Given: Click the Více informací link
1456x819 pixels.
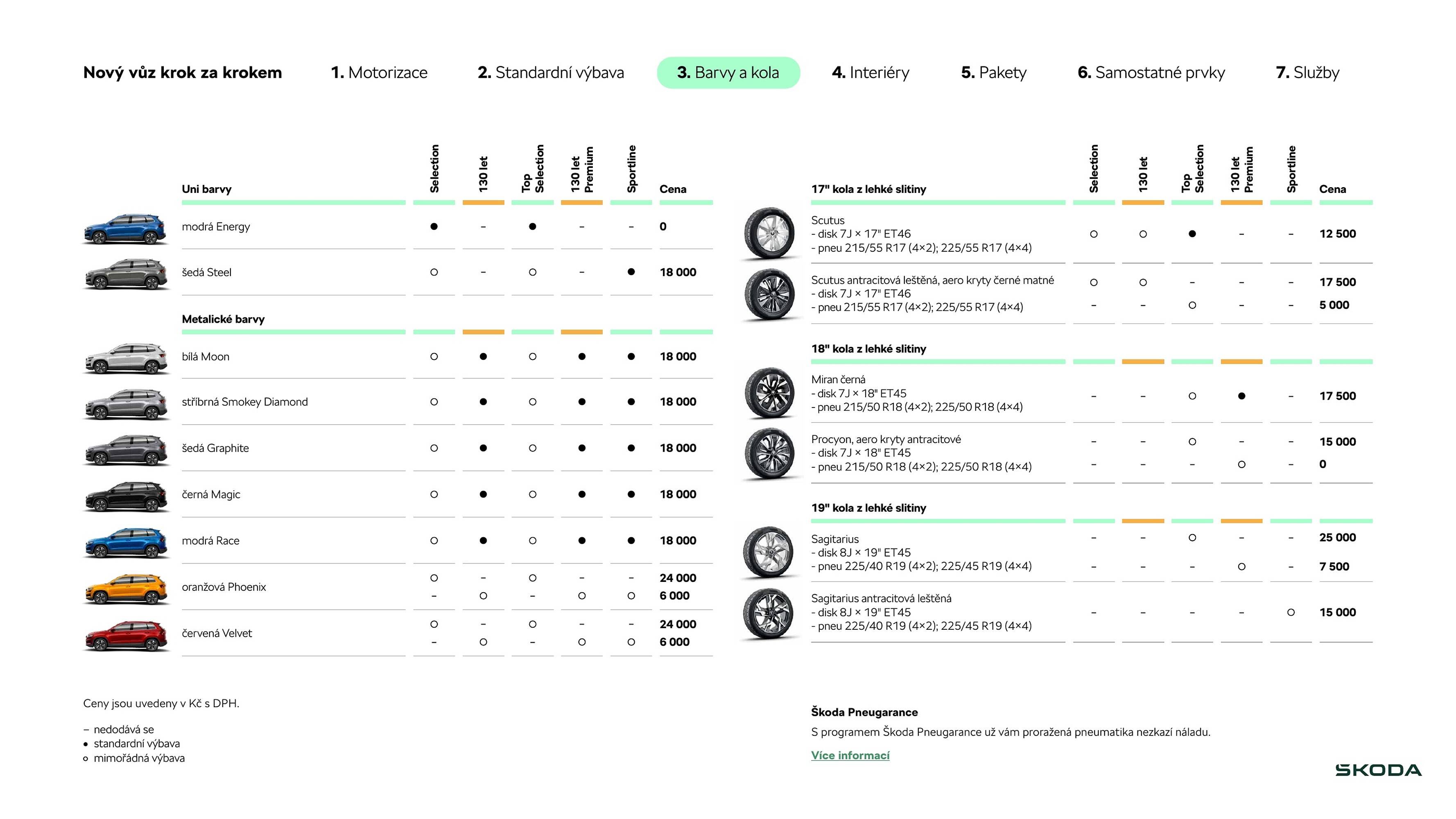Looking at the screenshot, I should tap(850, 755).
